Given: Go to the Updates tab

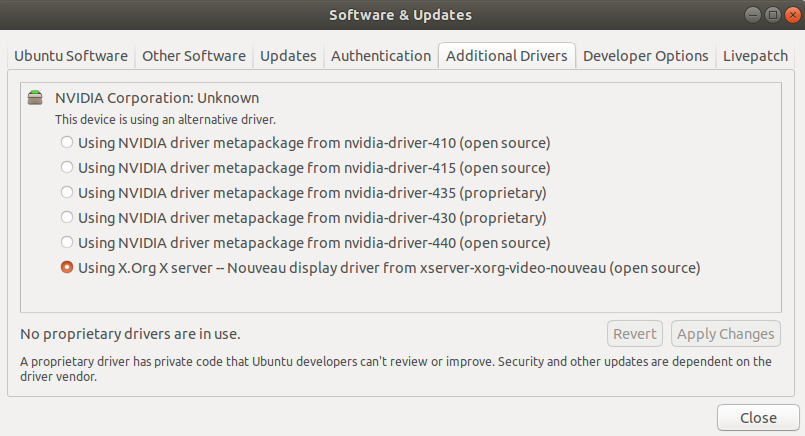Looking at the screenshot, I should (x=288, y=55).
